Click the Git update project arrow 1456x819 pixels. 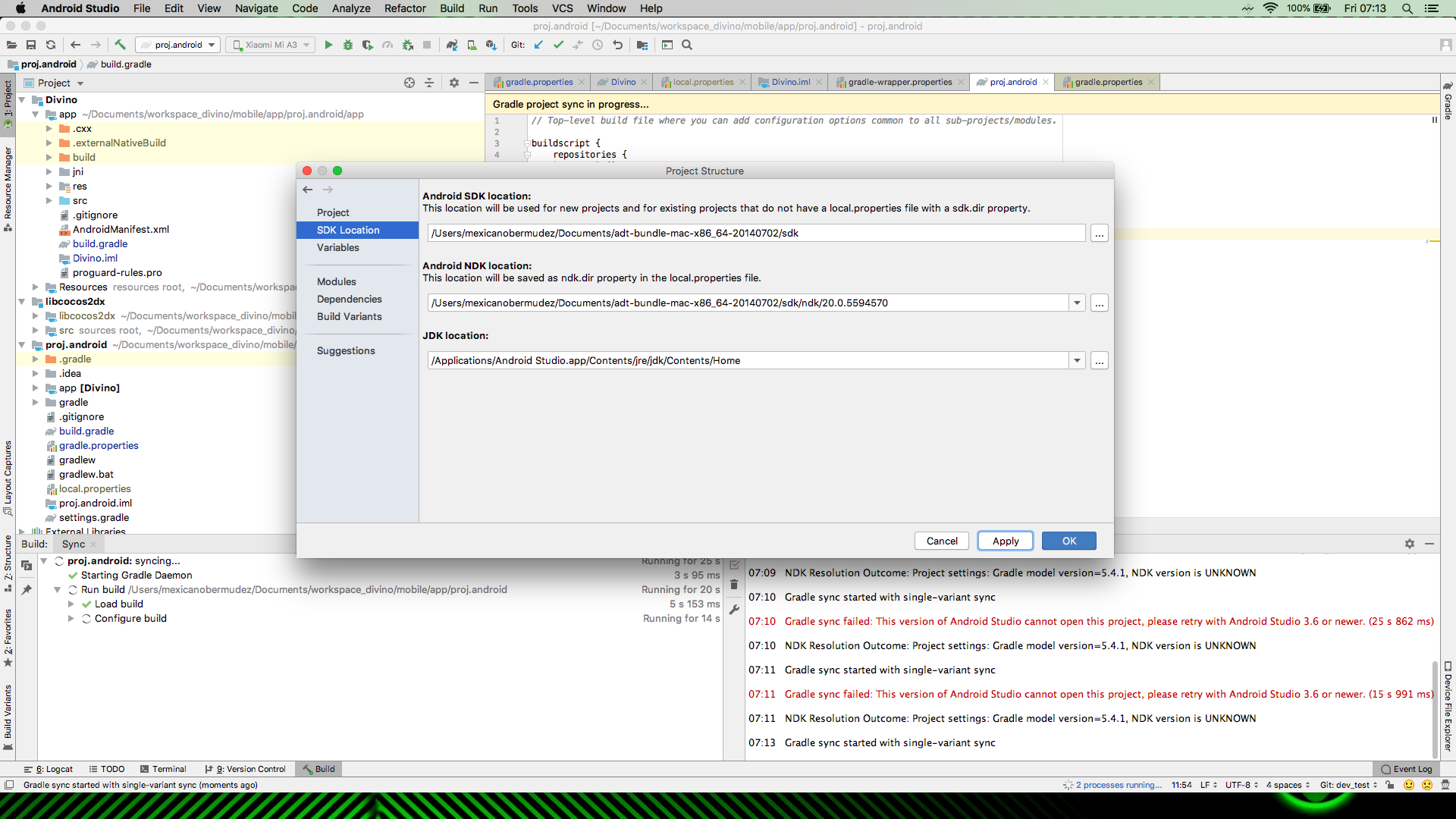[x=538, y=45]
